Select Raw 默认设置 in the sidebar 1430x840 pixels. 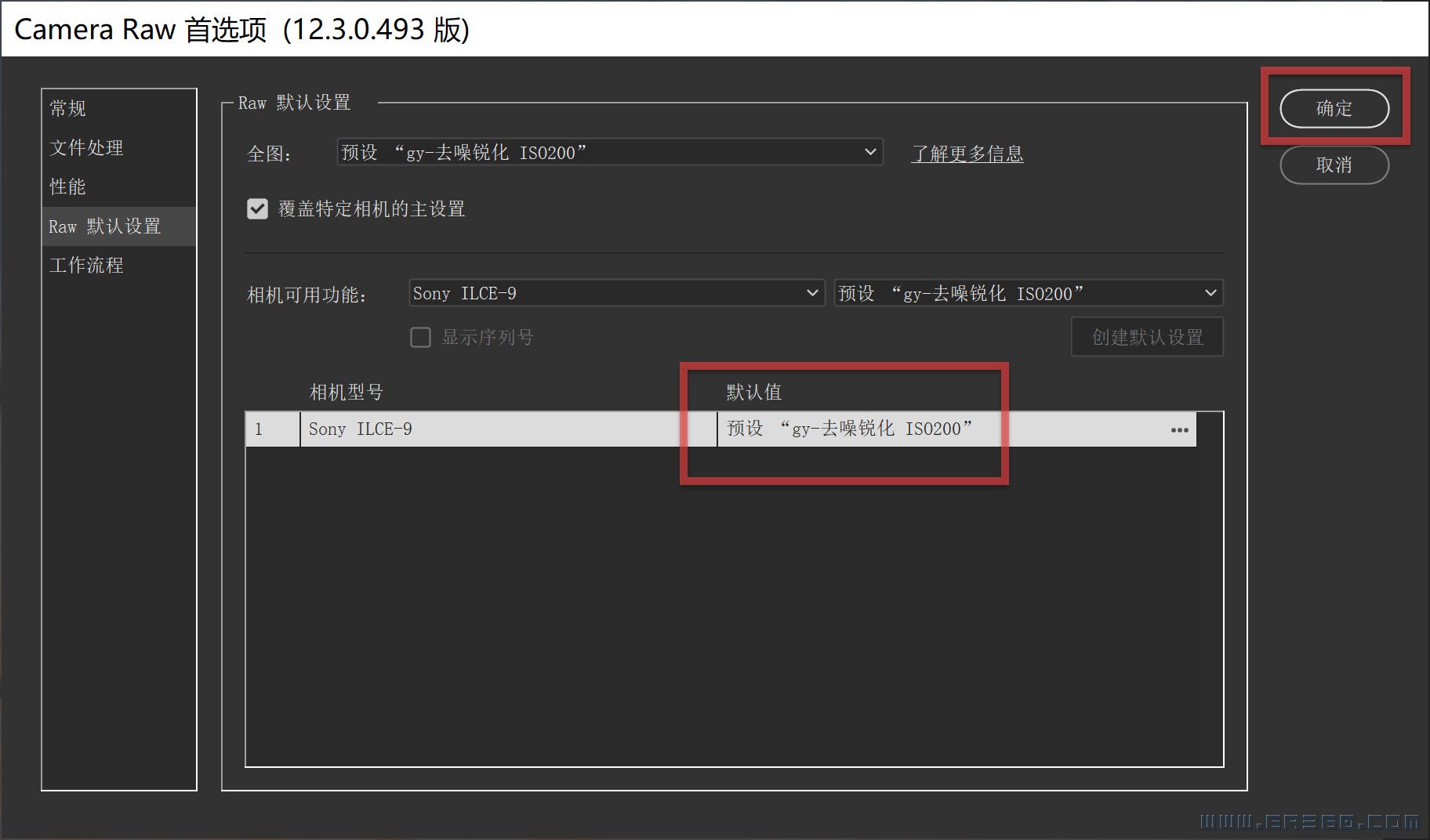coord(104,226)
